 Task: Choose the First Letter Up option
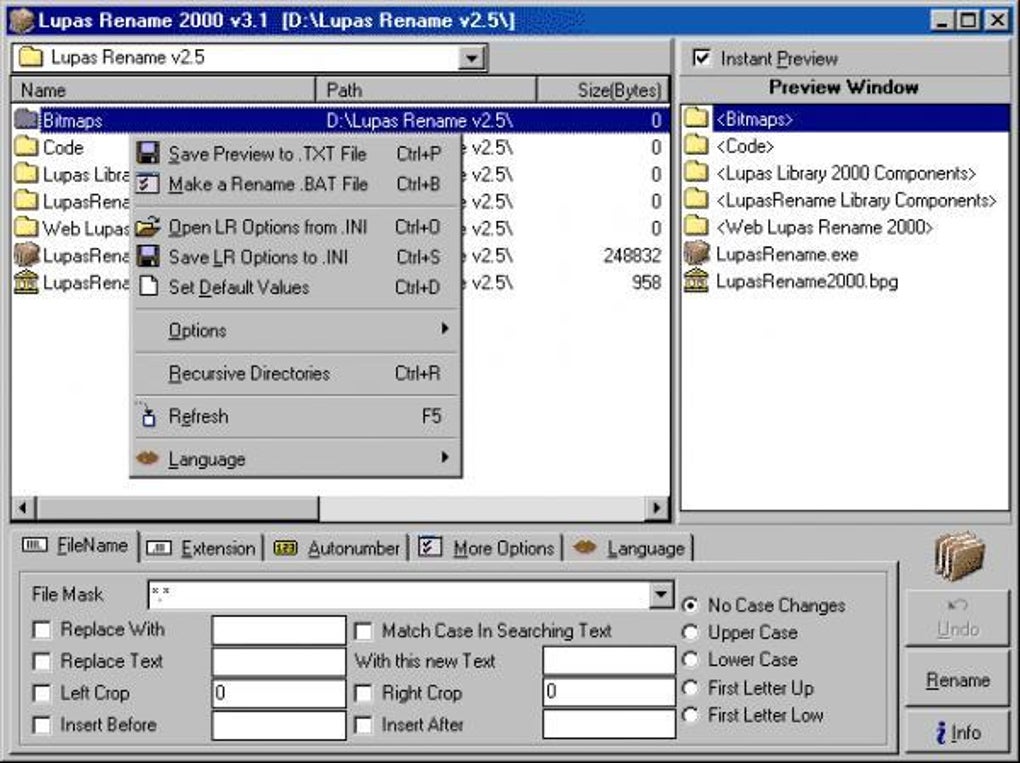[x=690, y=688]
